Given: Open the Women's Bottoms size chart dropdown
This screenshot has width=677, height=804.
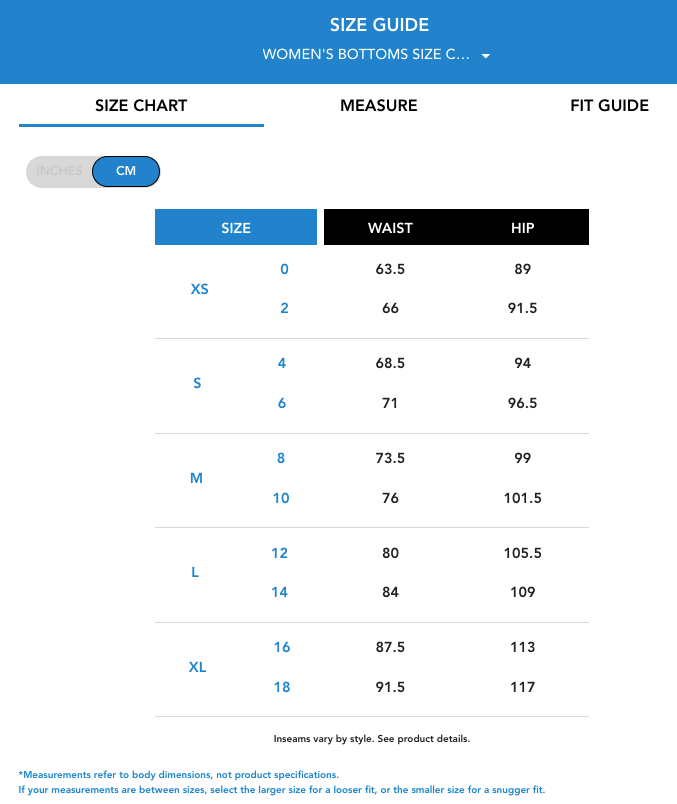Looking at the screenshot, I should 366,55.
